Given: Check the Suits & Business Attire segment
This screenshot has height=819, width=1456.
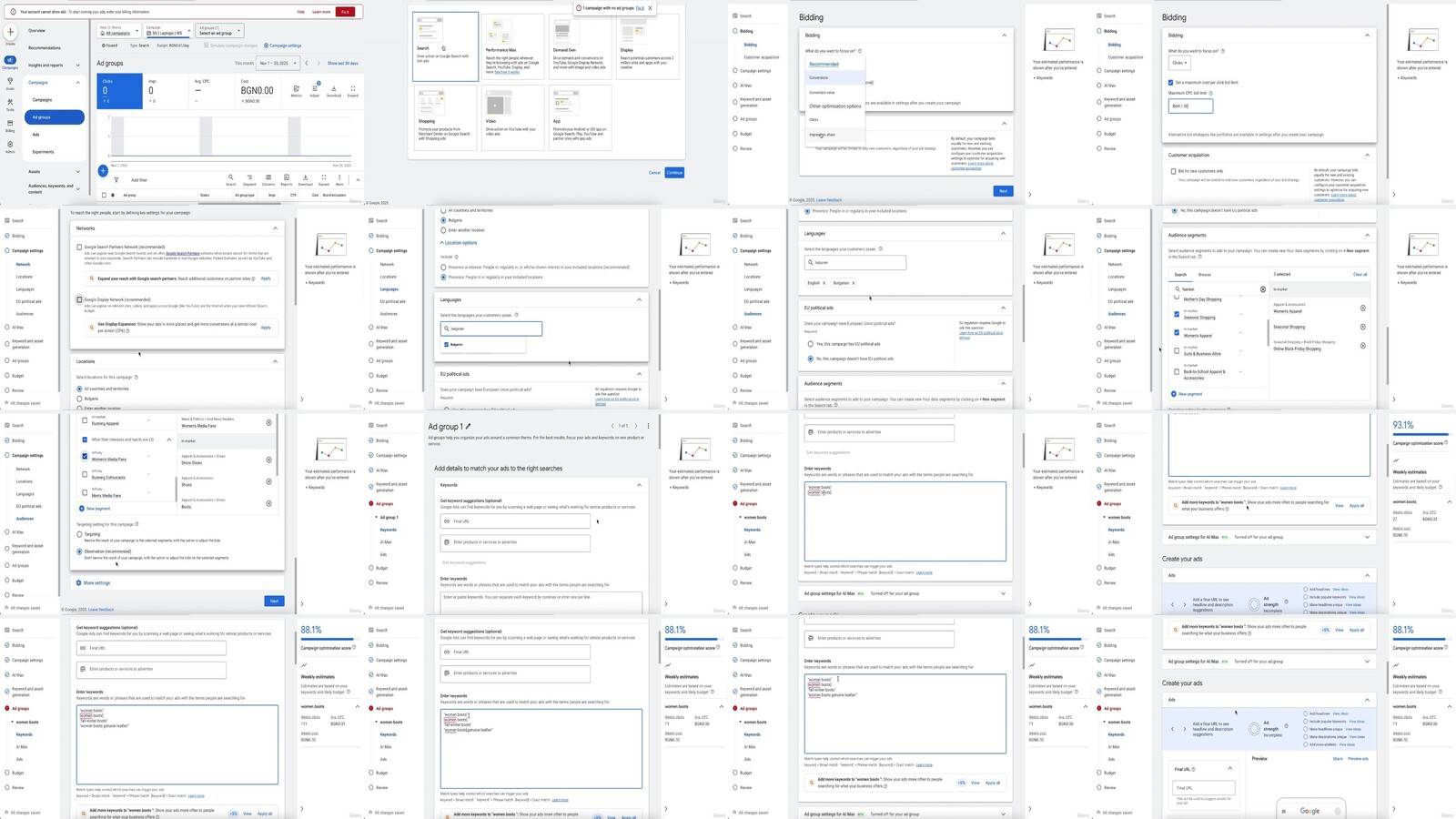Looking at the screenshot, I should [x=1177, y=350].
